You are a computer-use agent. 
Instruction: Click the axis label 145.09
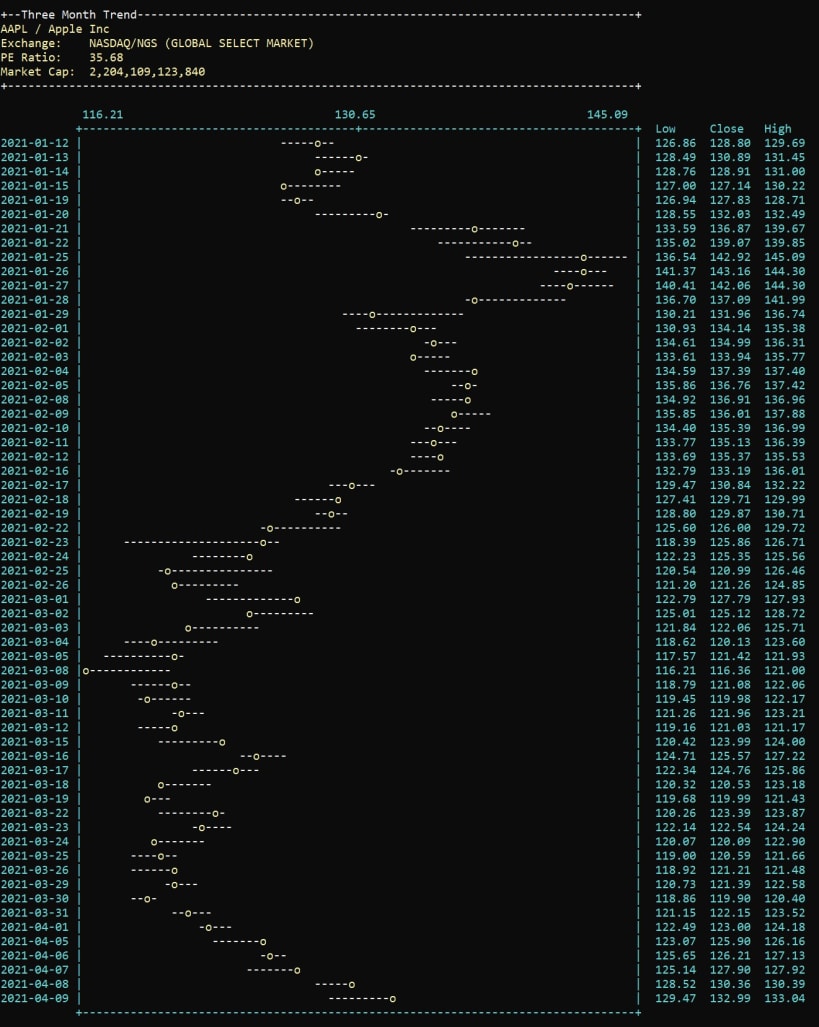tap(607, 115)
